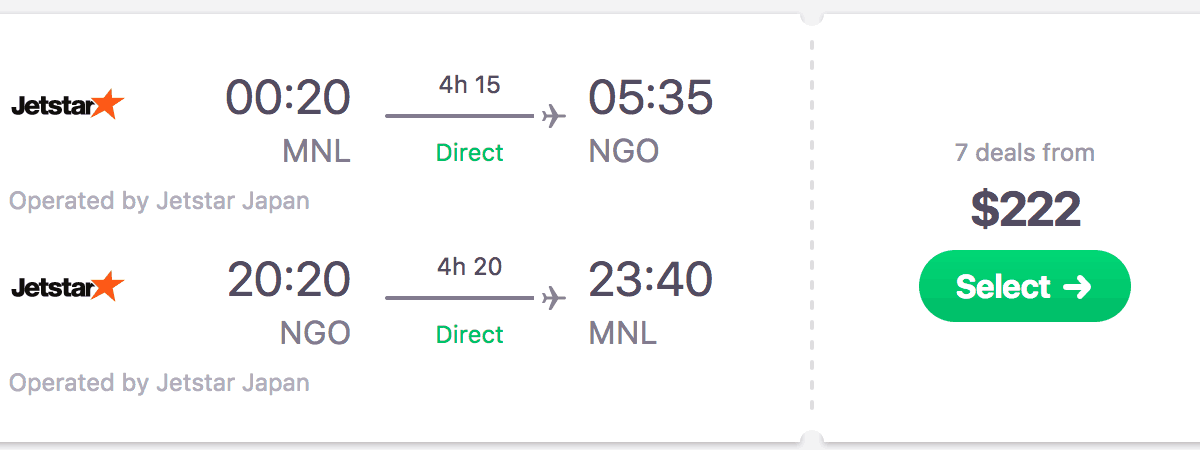Click the 00:20 outbound departure time

(288, 98)
